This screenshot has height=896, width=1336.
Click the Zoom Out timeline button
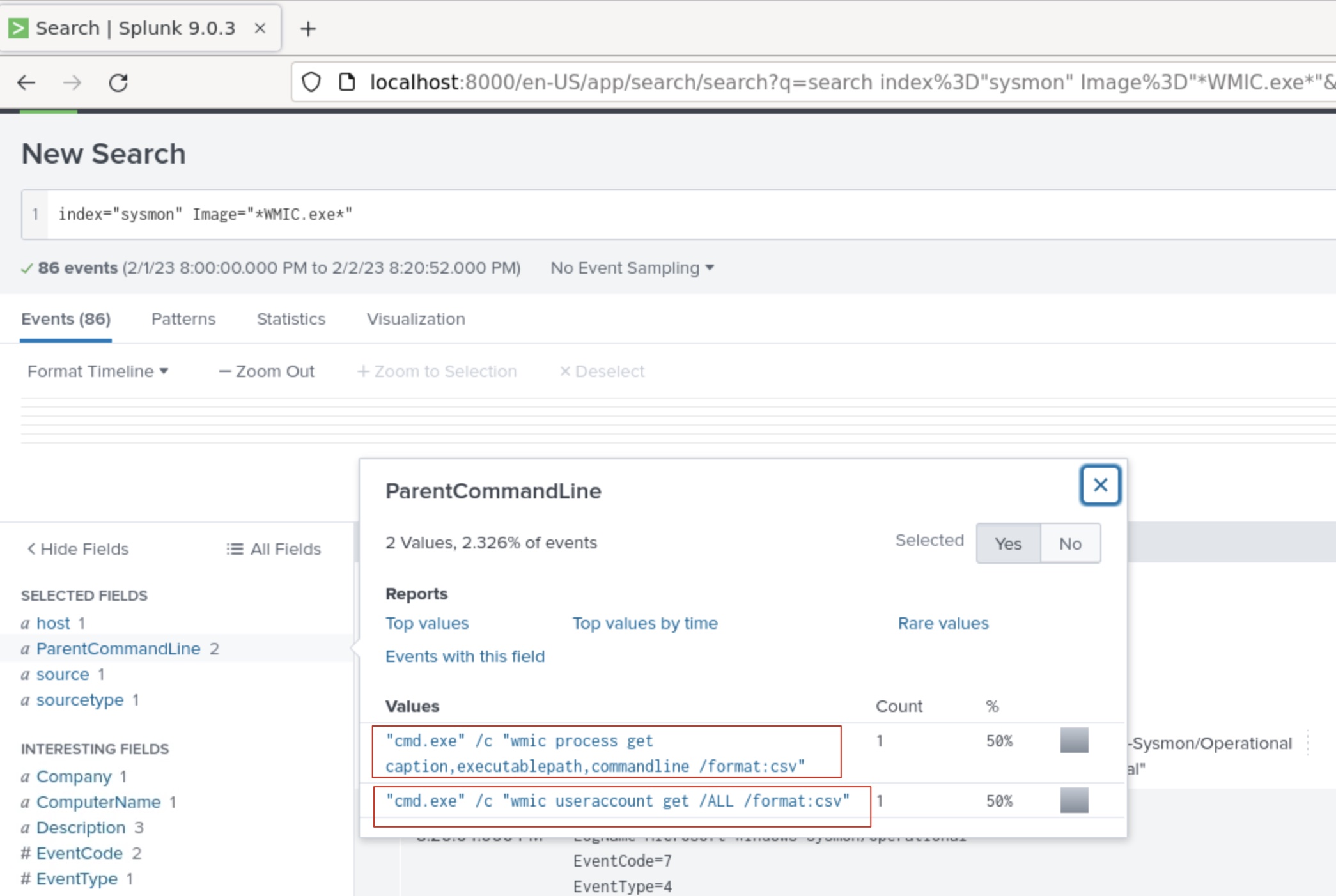point(267,371)
